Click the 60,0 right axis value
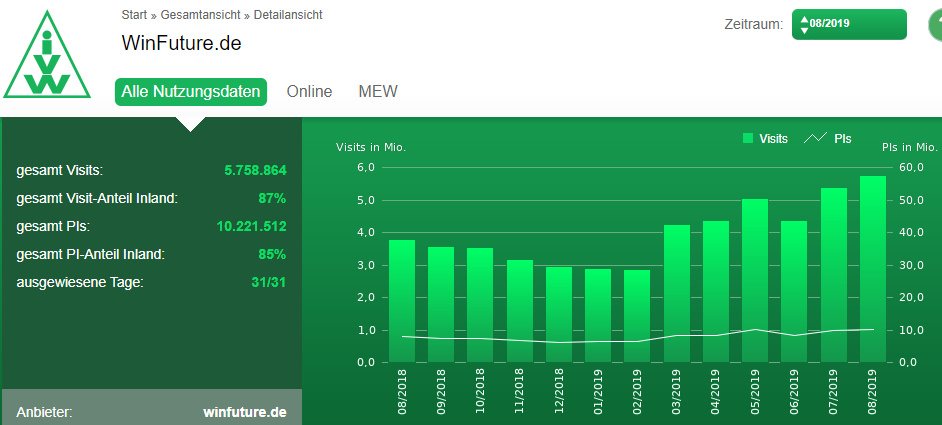Screen dimensions: 942x425 coord(911,167)
